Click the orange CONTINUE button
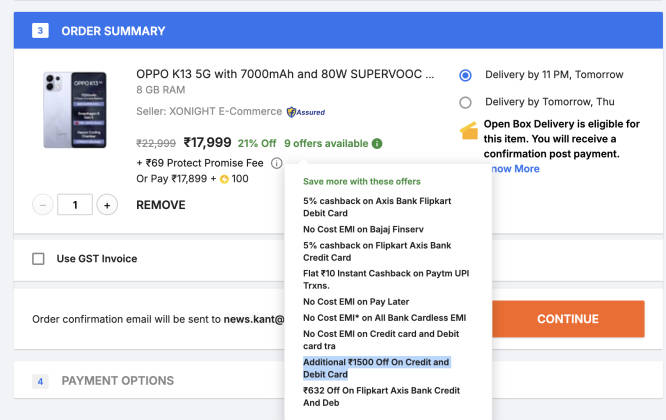 (568, 319)
